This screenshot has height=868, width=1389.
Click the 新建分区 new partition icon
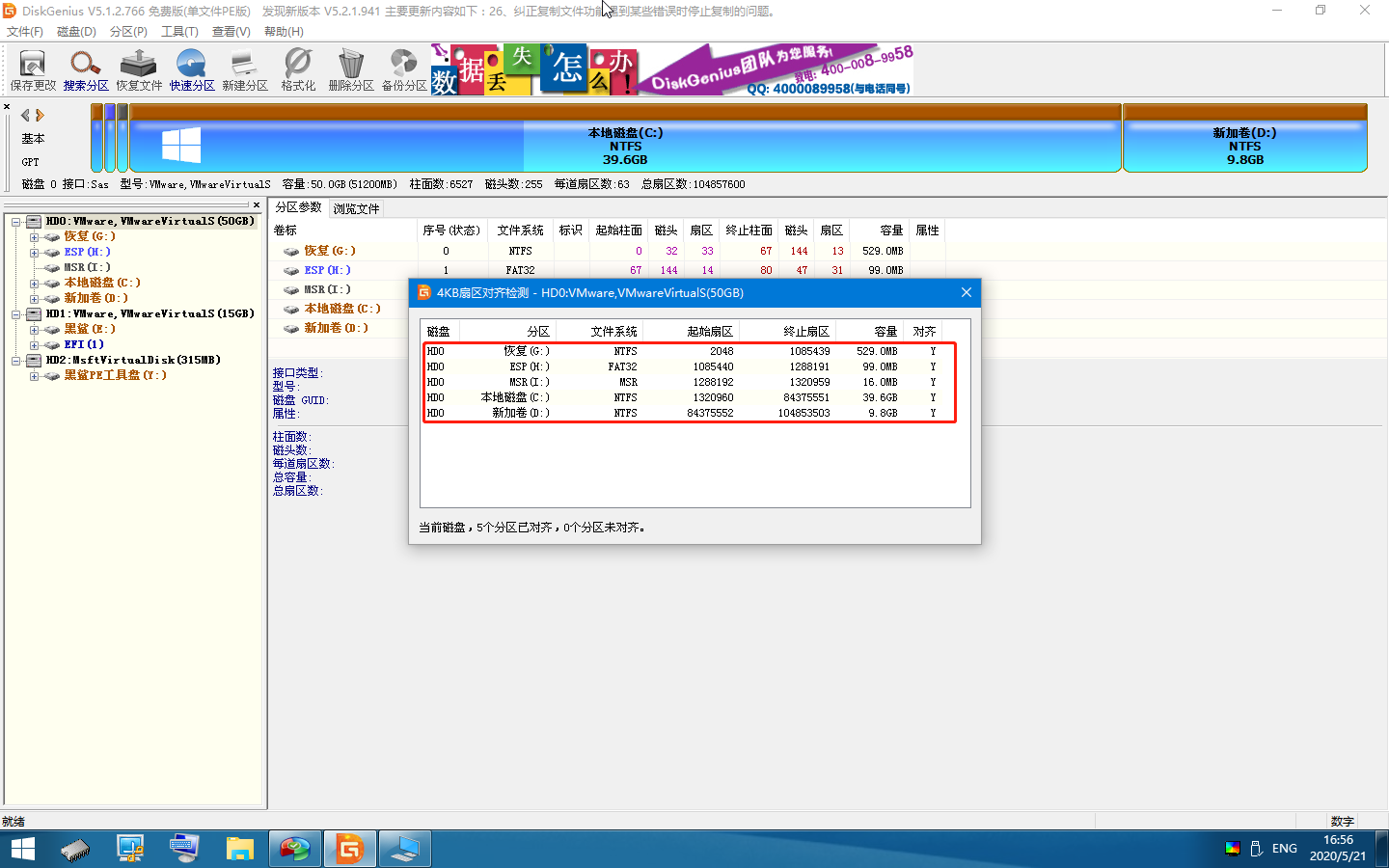[245, 70]
